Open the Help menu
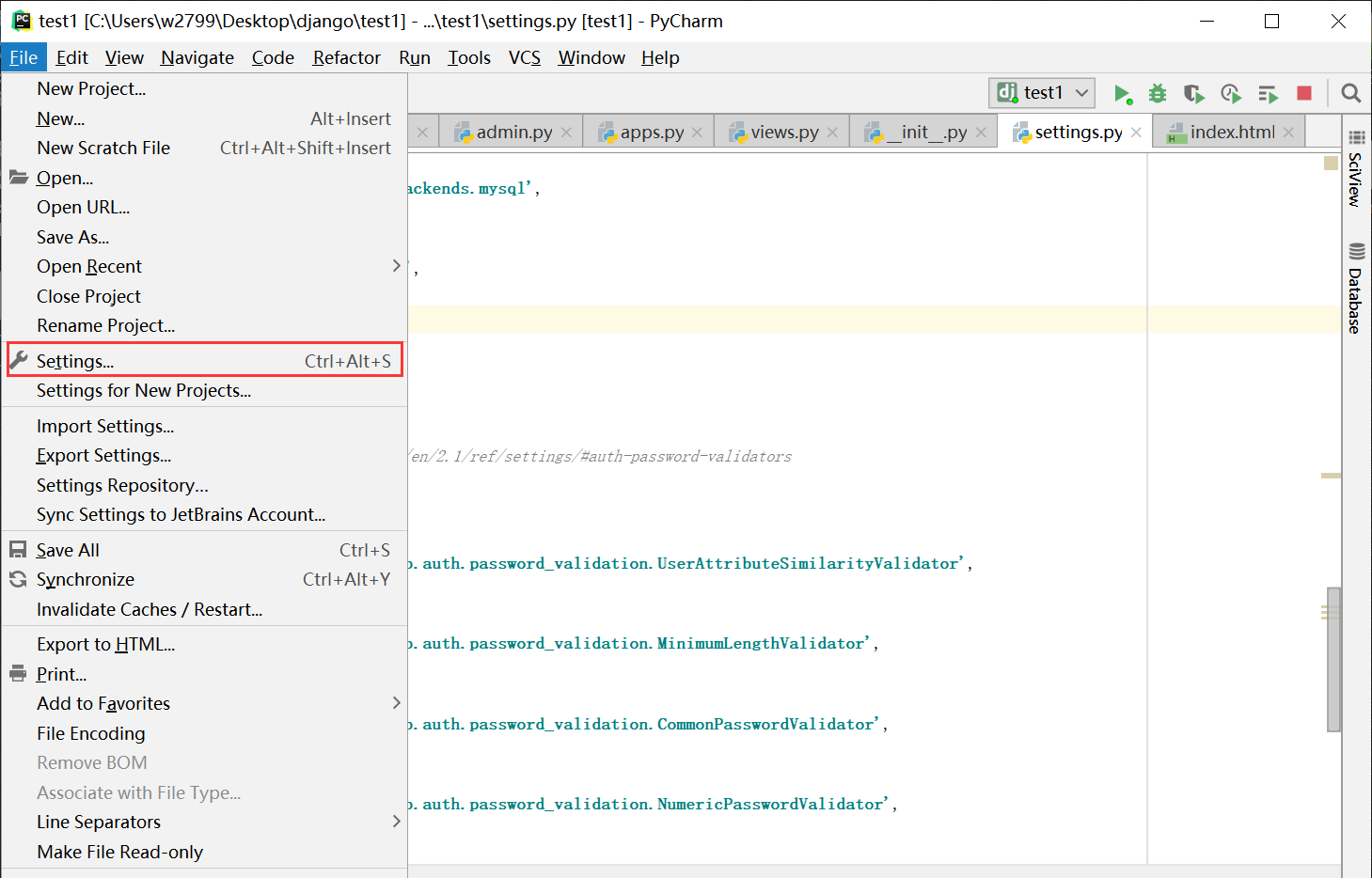 [660, 57]
